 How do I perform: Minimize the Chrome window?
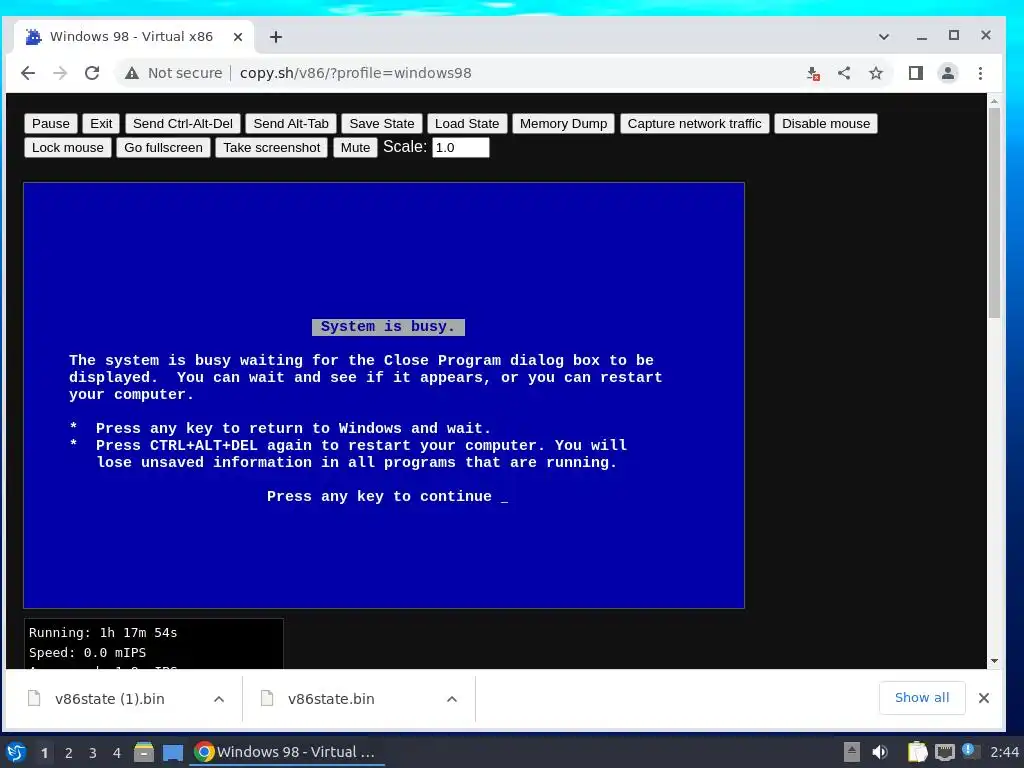[x=921, y=36]
